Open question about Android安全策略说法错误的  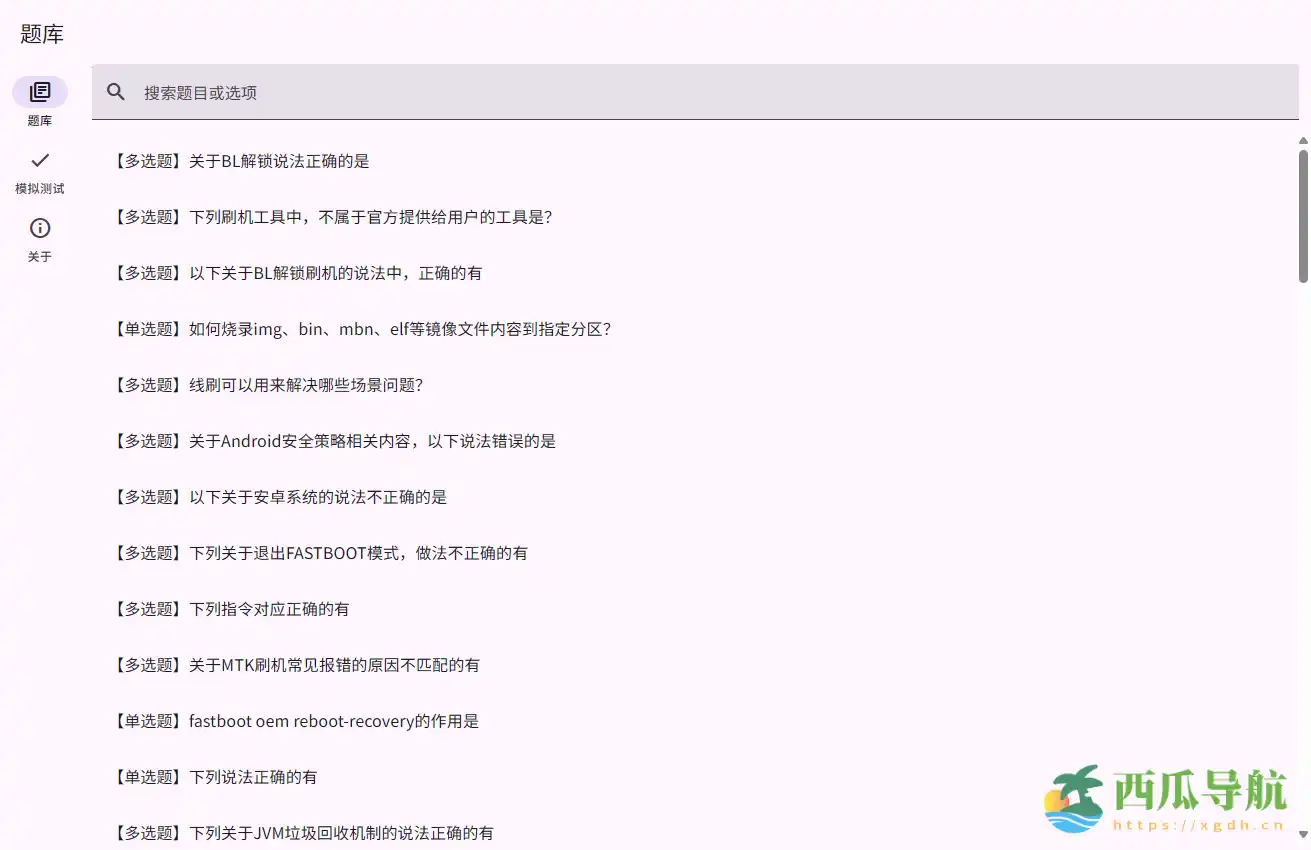[334, 440]
